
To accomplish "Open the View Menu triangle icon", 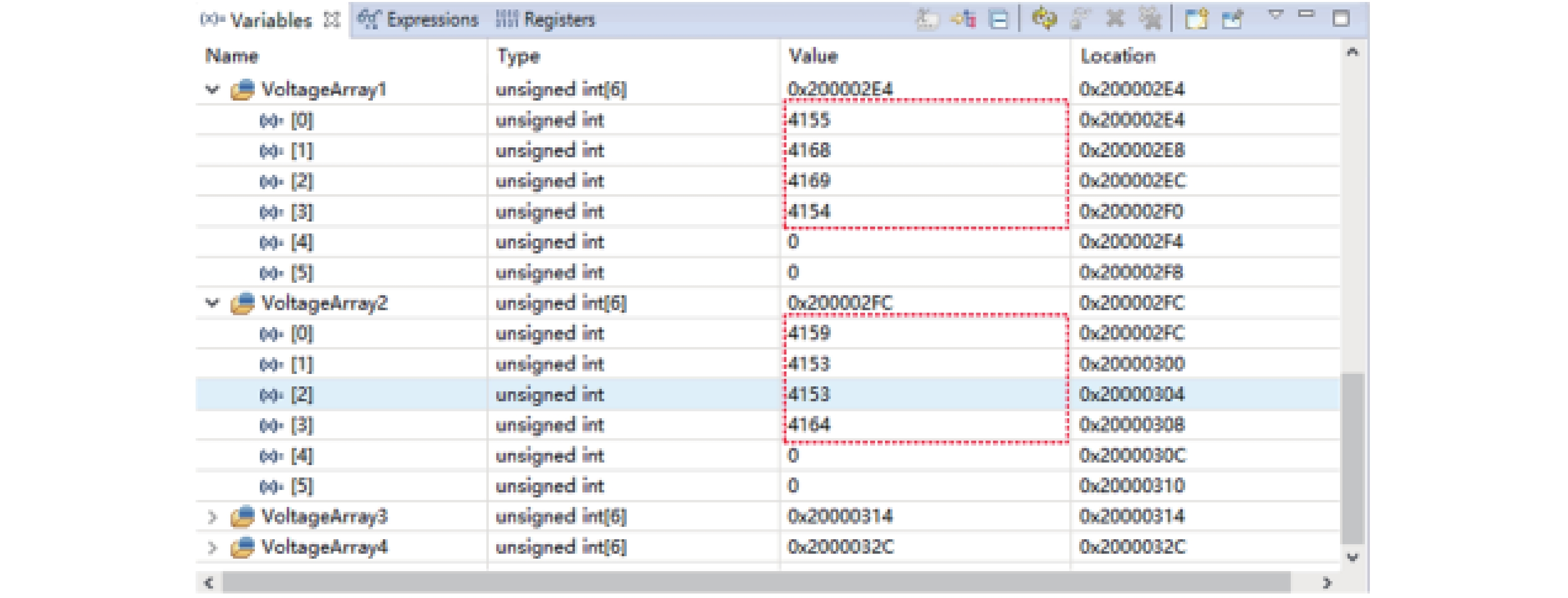I will click(x=1276, y=14).
